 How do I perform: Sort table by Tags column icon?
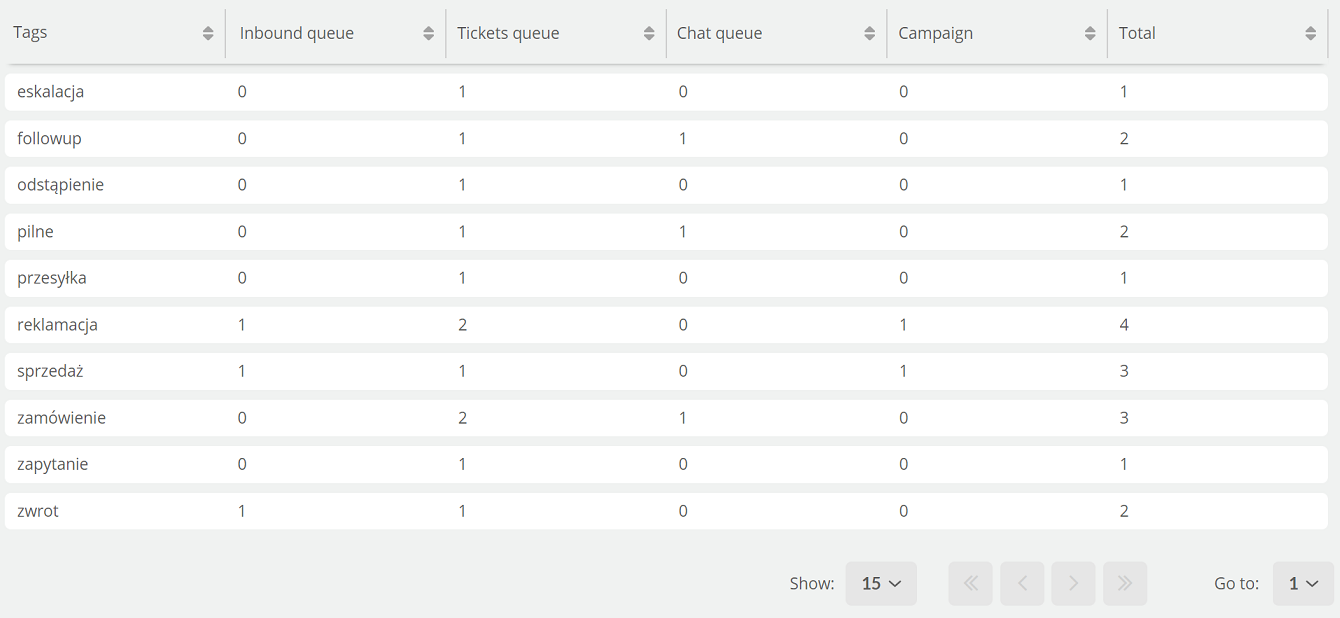tap(208, 33)
